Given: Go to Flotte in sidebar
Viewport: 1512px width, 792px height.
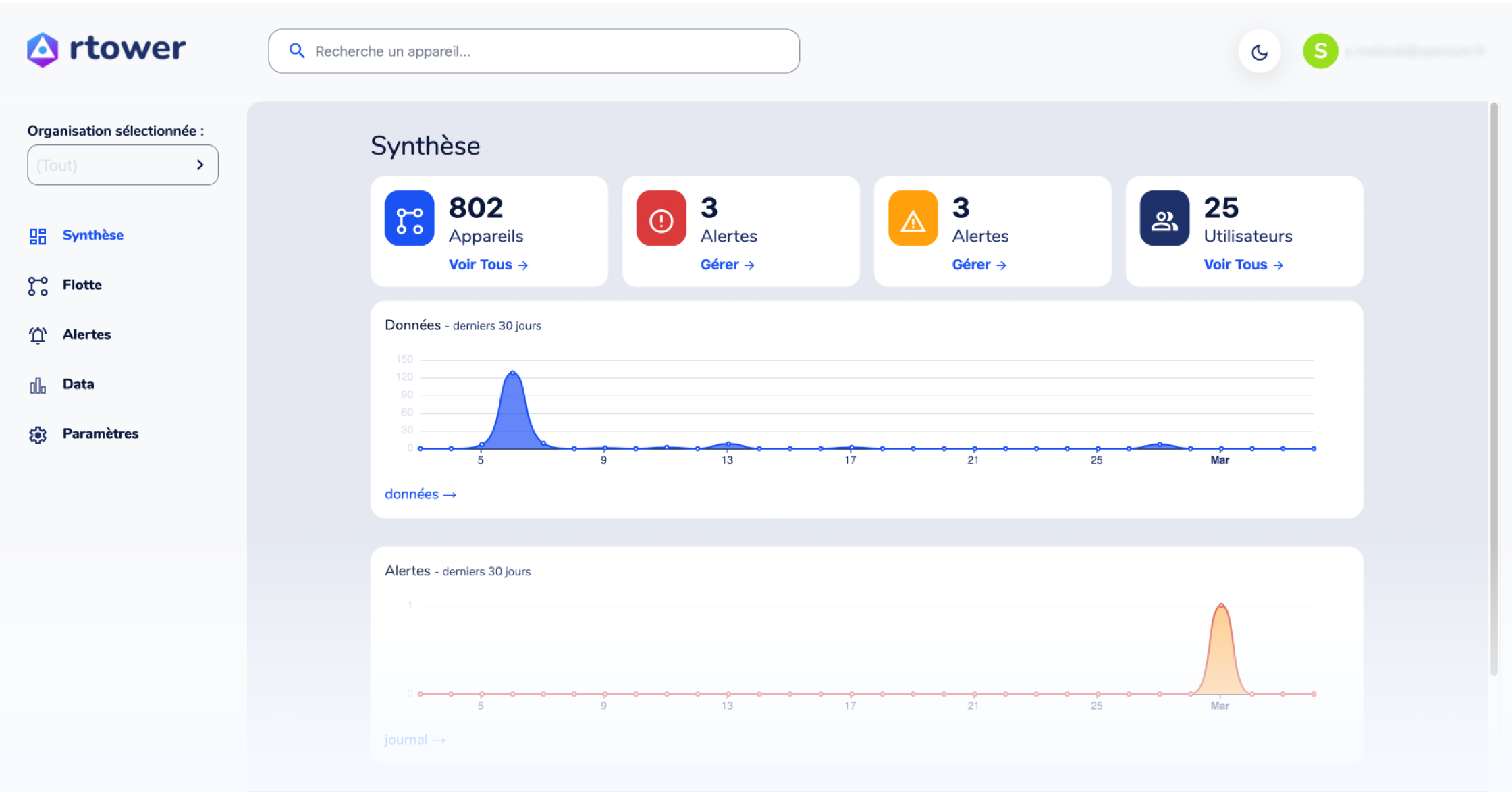Looking at the screenshot, I should [x=82, y=285].
